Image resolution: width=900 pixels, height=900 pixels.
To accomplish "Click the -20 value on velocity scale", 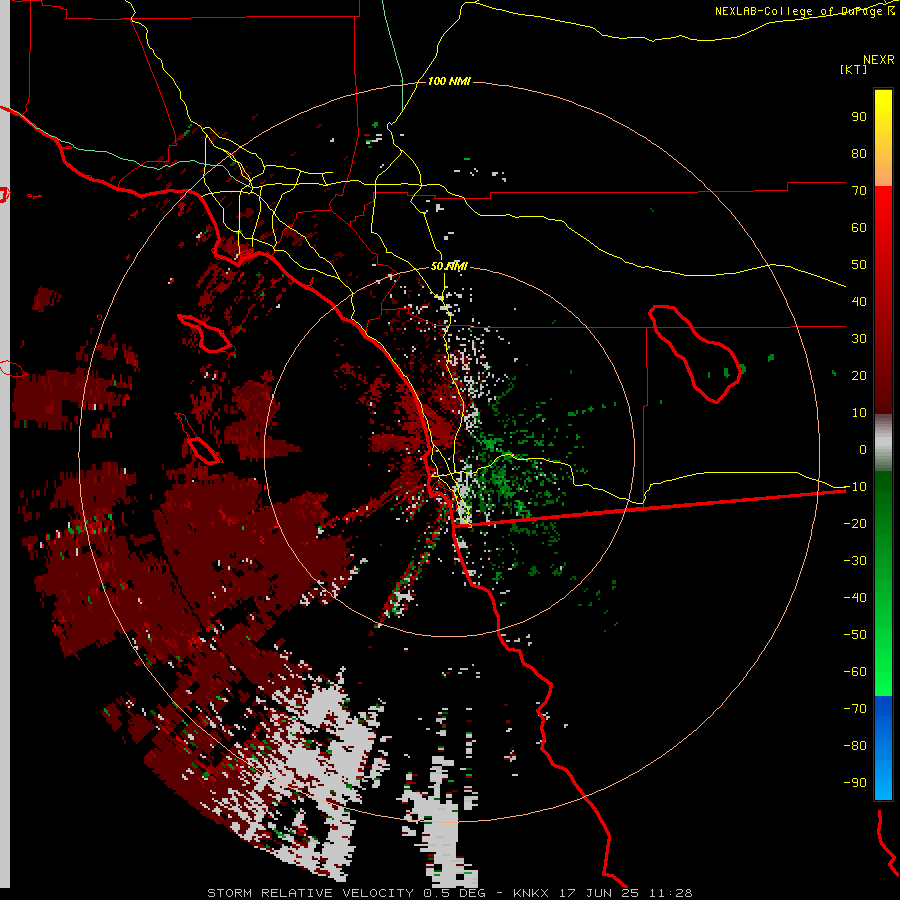I will (855, 523).
